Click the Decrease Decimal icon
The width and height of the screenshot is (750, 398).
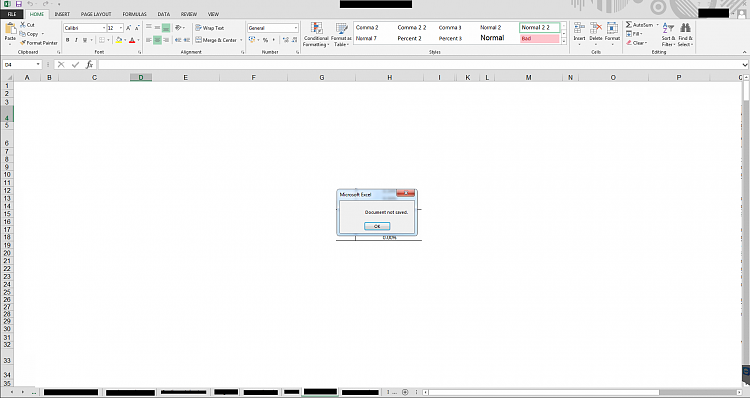(294, 40)
